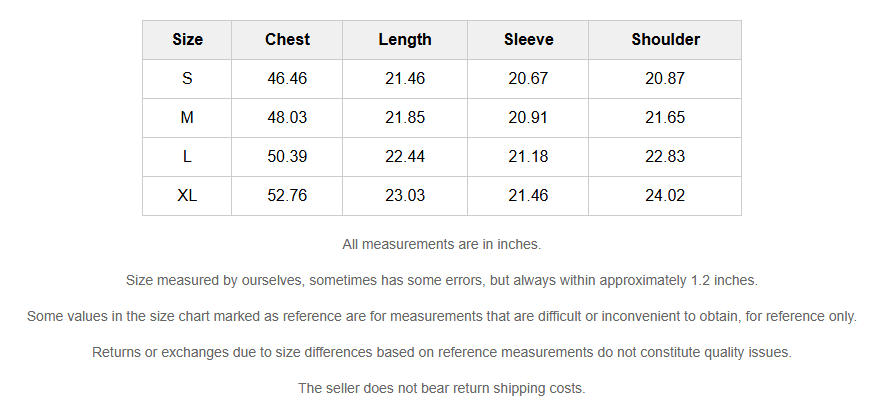Click shoulder value 24.02 for size XL

tap(665, 195)
